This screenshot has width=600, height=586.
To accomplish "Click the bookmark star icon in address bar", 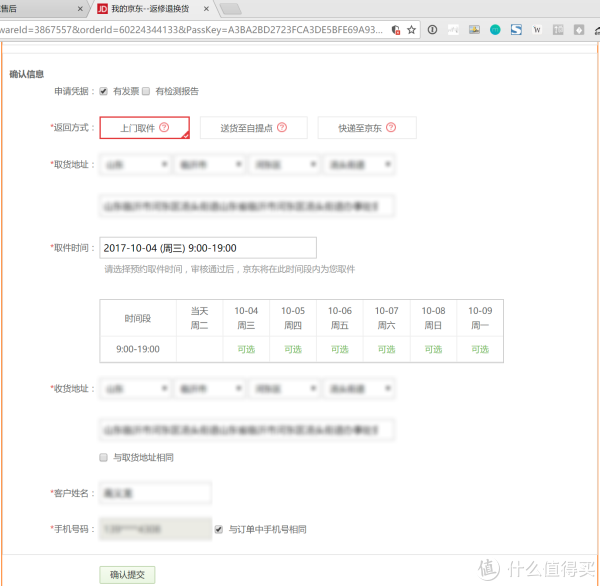I will click(411, 30).
